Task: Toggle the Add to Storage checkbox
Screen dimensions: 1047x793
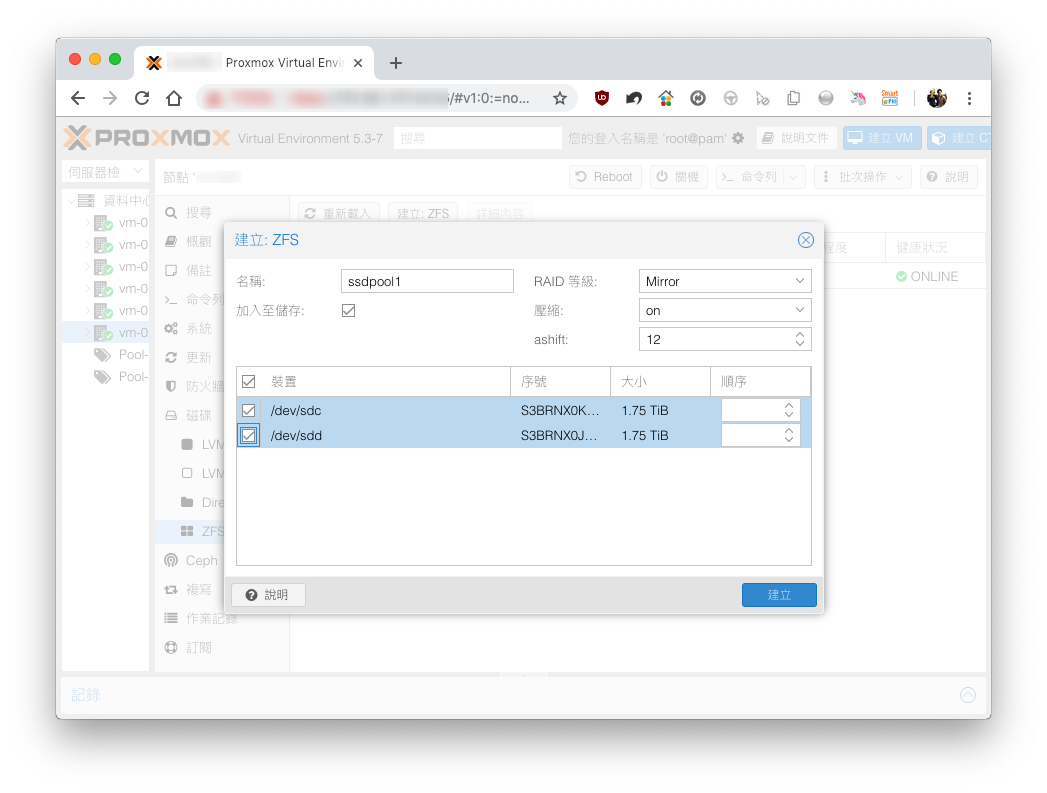Action: click(348, 310)
